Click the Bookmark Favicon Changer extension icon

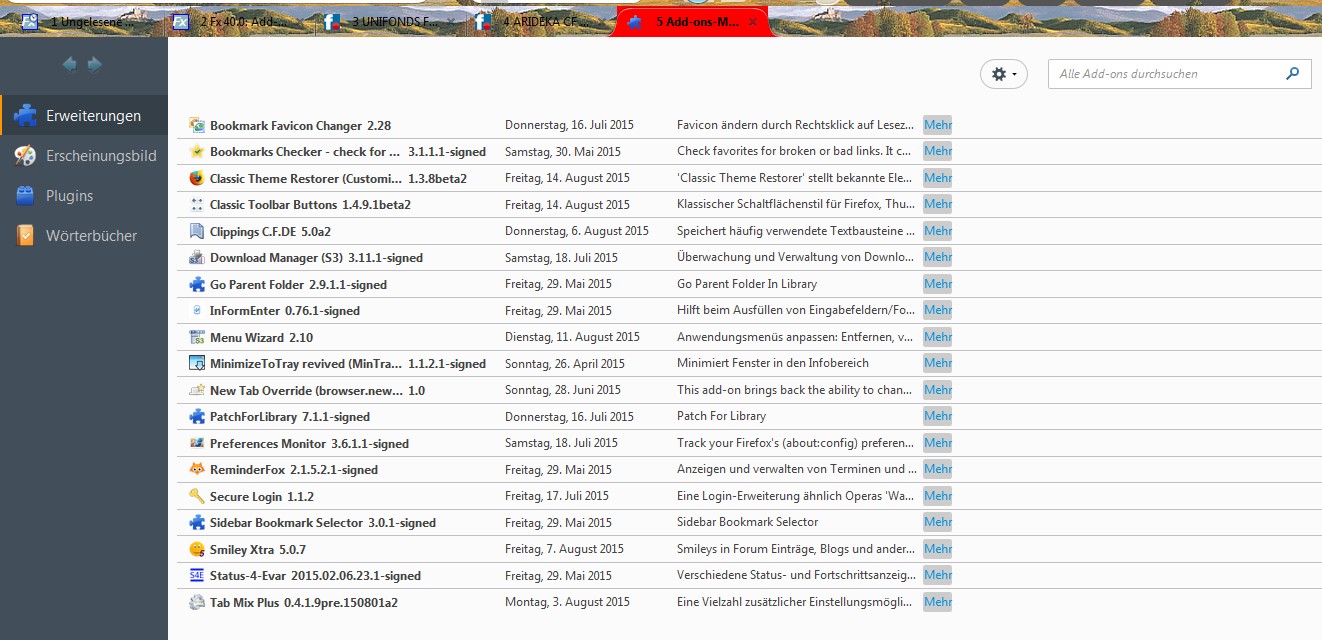[x=197, y=125]
